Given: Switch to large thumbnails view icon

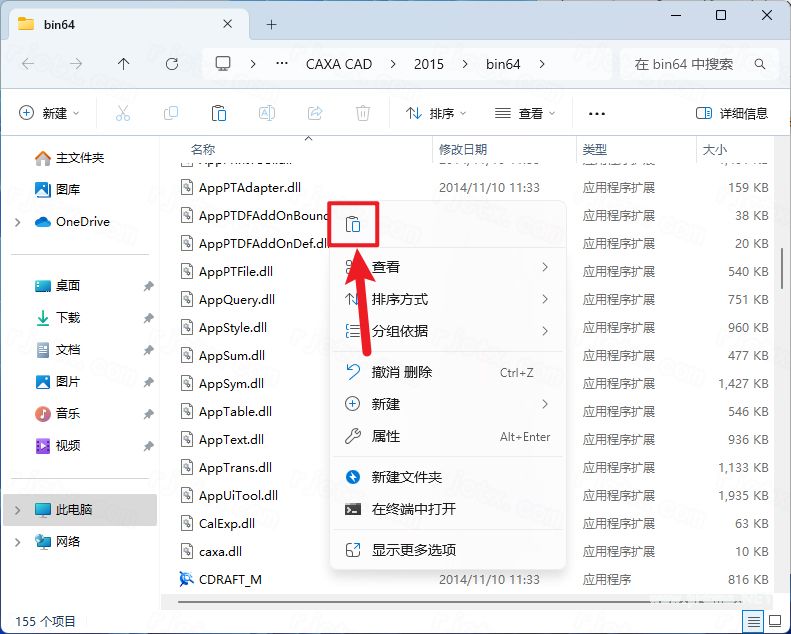Looking at the screenshot, I should pyautogui.click(x=775, y=621).
